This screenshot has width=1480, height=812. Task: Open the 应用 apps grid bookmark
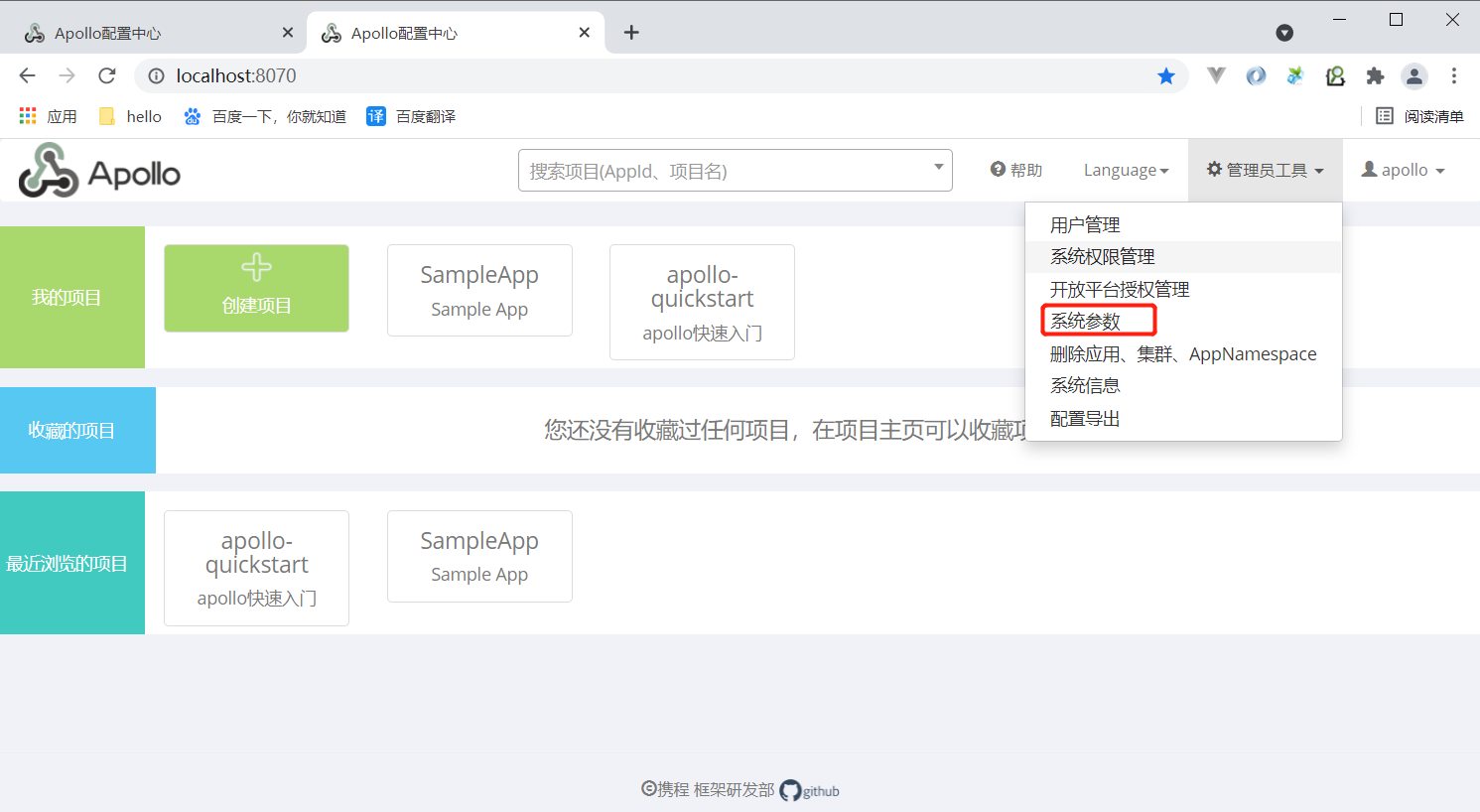point(48,116)
